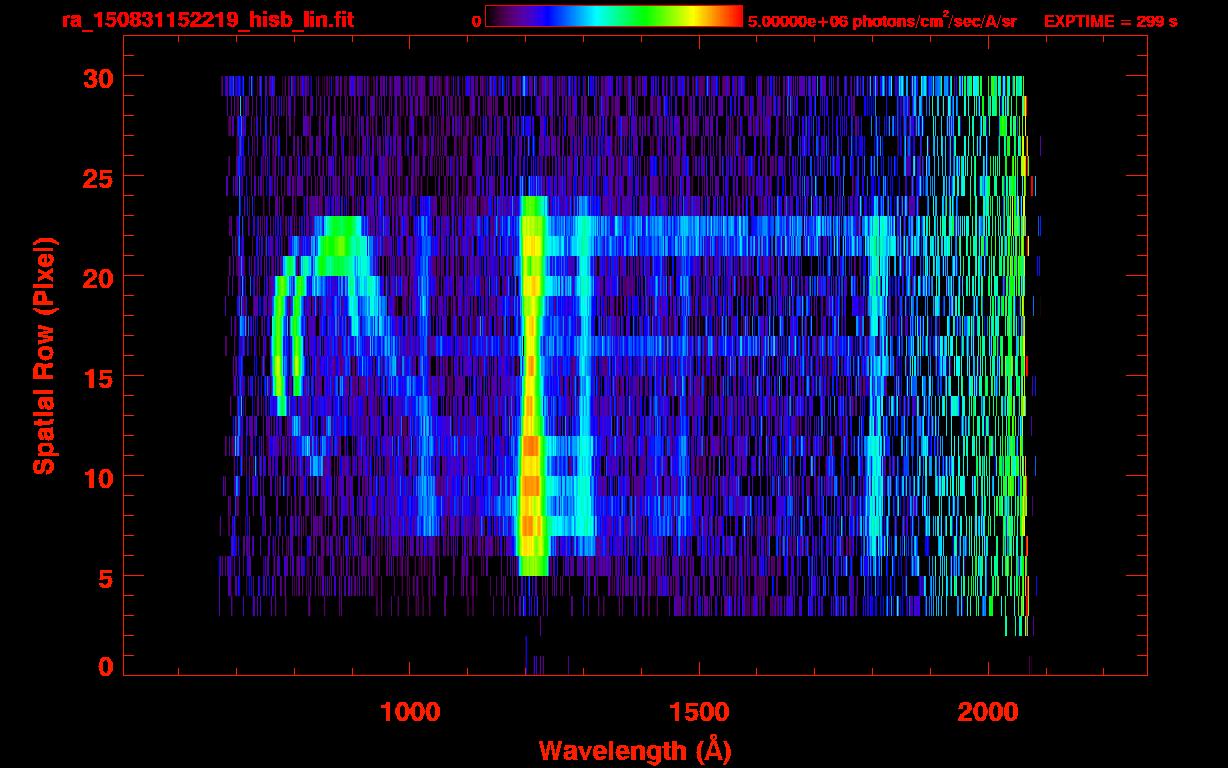This screenshot has width=1228, height=768.
Task: Click the ra_150831152219_hisb_lin.fit filename title
Action: tap(207, 20)
